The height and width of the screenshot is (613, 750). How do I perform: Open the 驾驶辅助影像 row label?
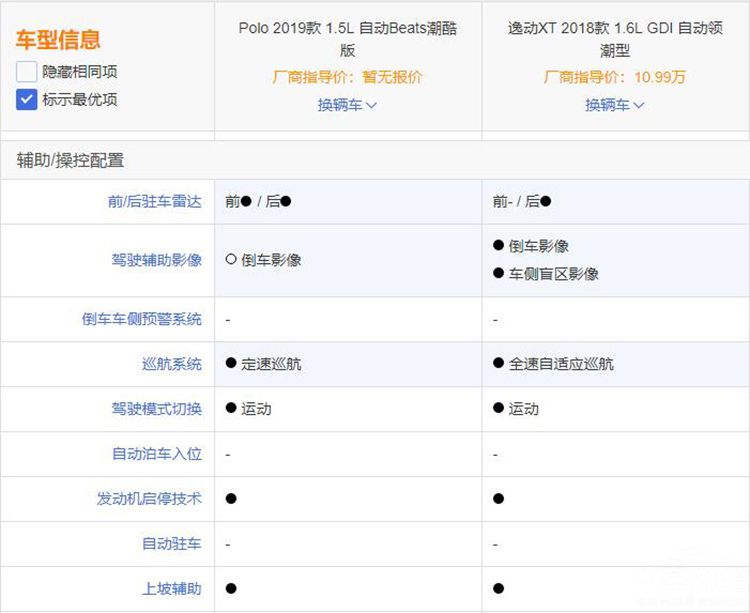156,260
